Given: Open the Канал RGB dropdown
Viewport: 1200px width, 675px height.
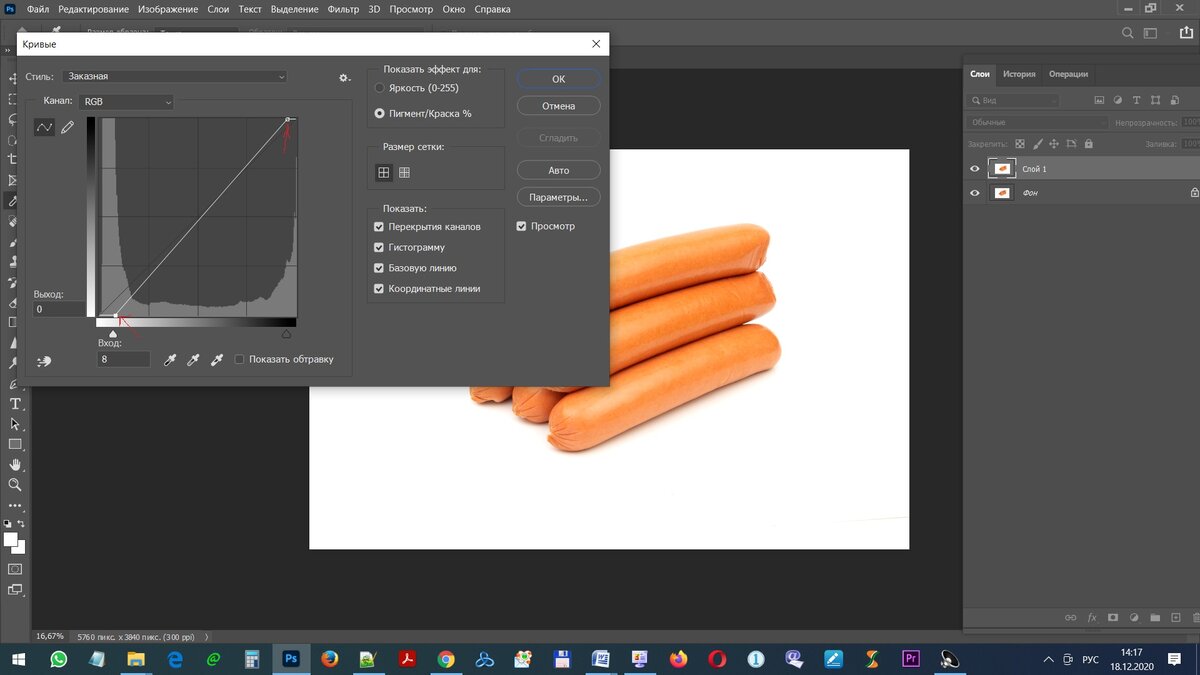Looking at the screenshot, I should click(126, 102).
